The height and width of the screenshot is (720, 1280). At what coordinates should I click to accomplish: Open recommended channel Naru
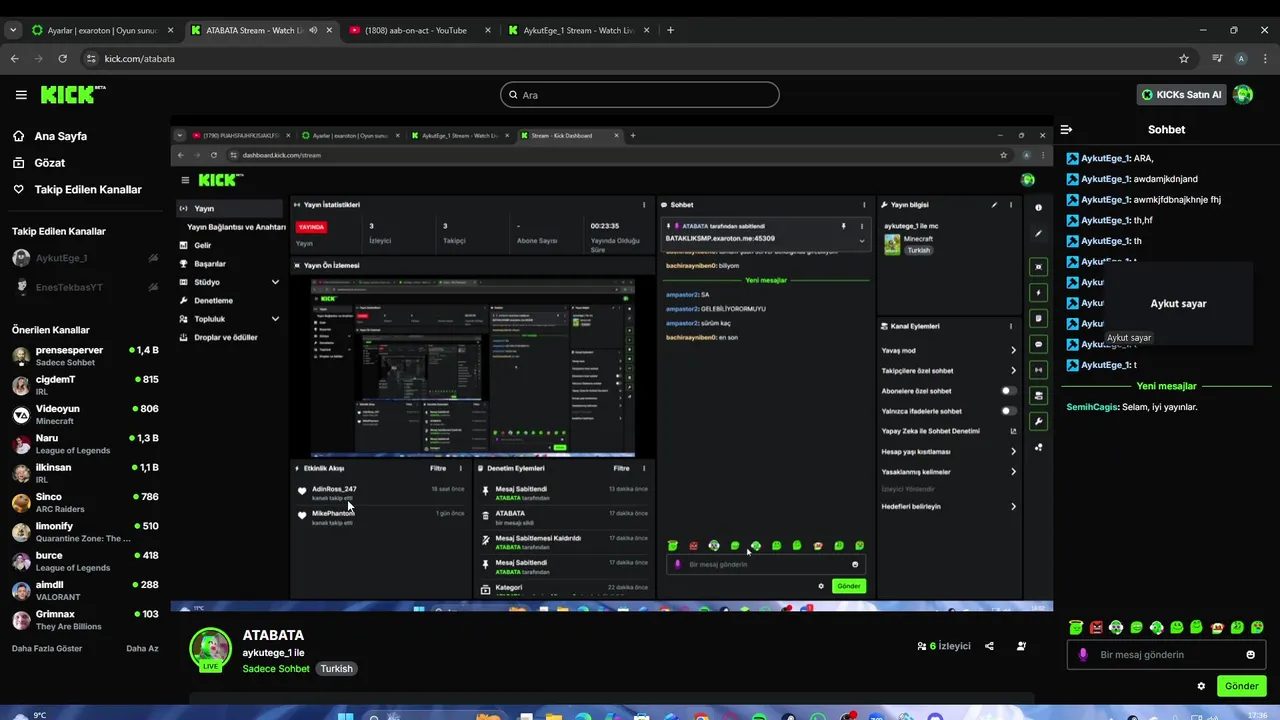click(x=85, y=444)
